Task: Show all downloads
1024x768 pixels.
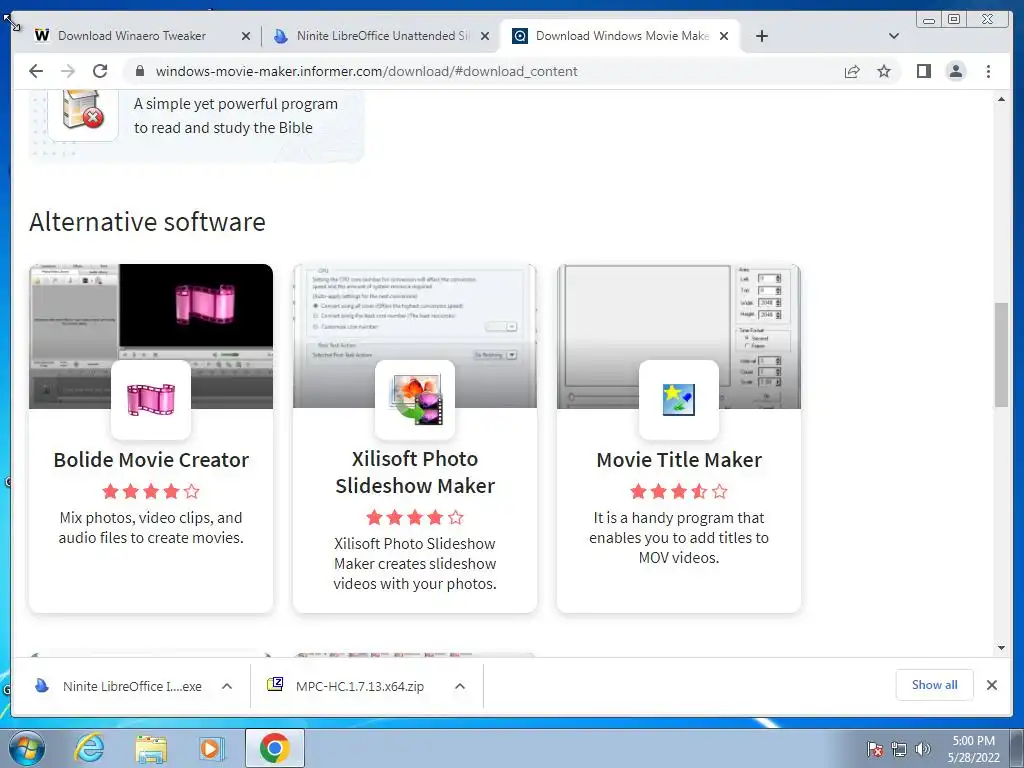Action: [935, 684]
